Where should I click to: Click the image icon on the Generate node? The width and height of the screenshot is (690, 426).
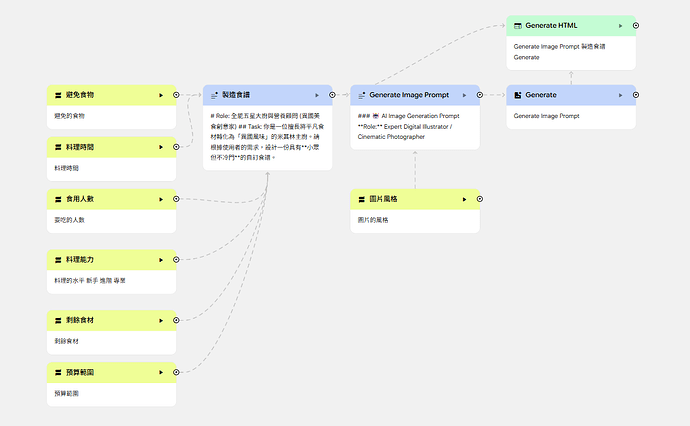tap(516, 95)
